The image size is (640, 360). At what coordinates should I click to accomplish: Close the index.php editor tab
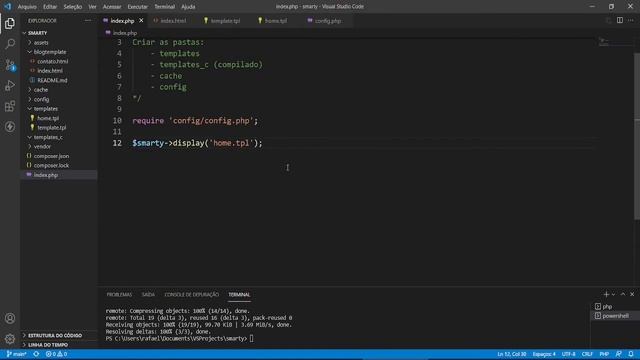coord(141,20)
